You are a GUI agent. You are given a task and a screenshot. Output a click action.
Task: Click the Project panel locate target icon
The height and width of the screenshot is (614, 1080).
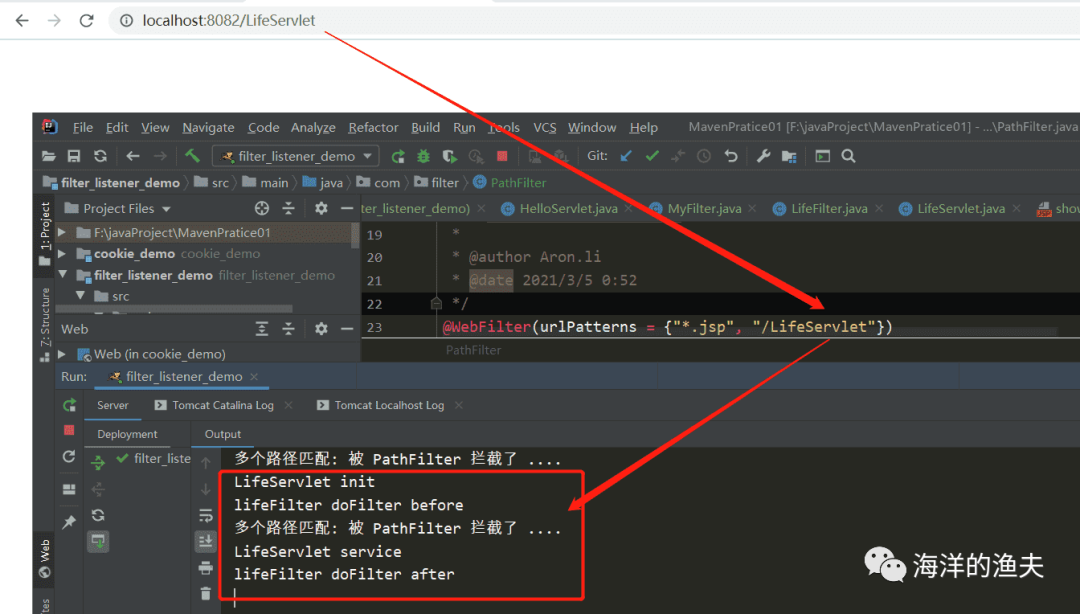point(262,208)
